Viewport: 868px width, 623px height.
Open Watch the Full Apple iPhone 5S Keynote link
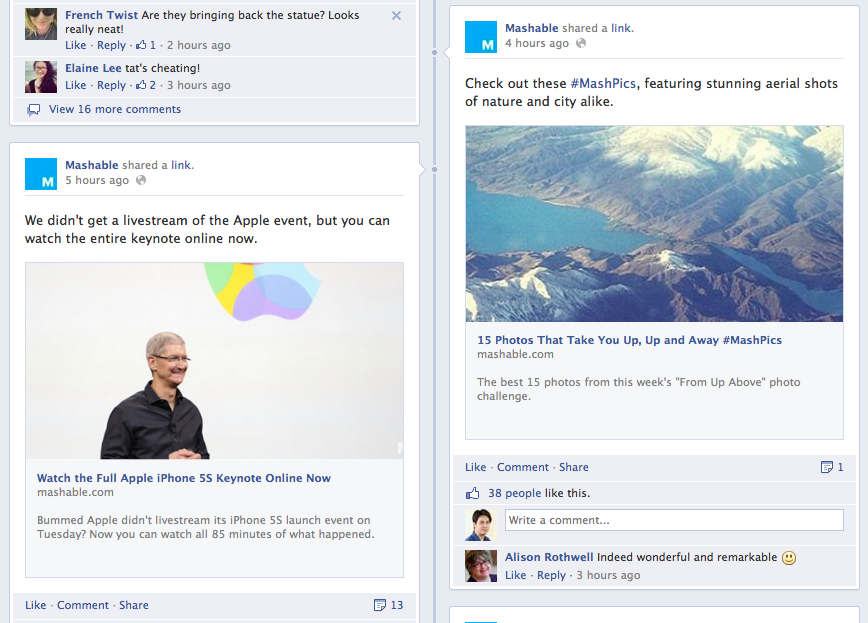[184, 478]
